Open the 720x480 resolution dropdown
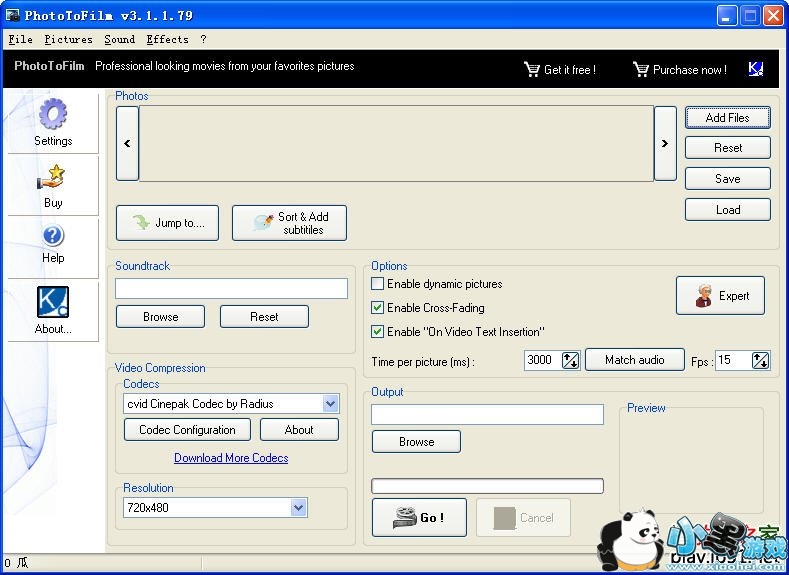This screenshot has width=789, height=575. [298, 508]
